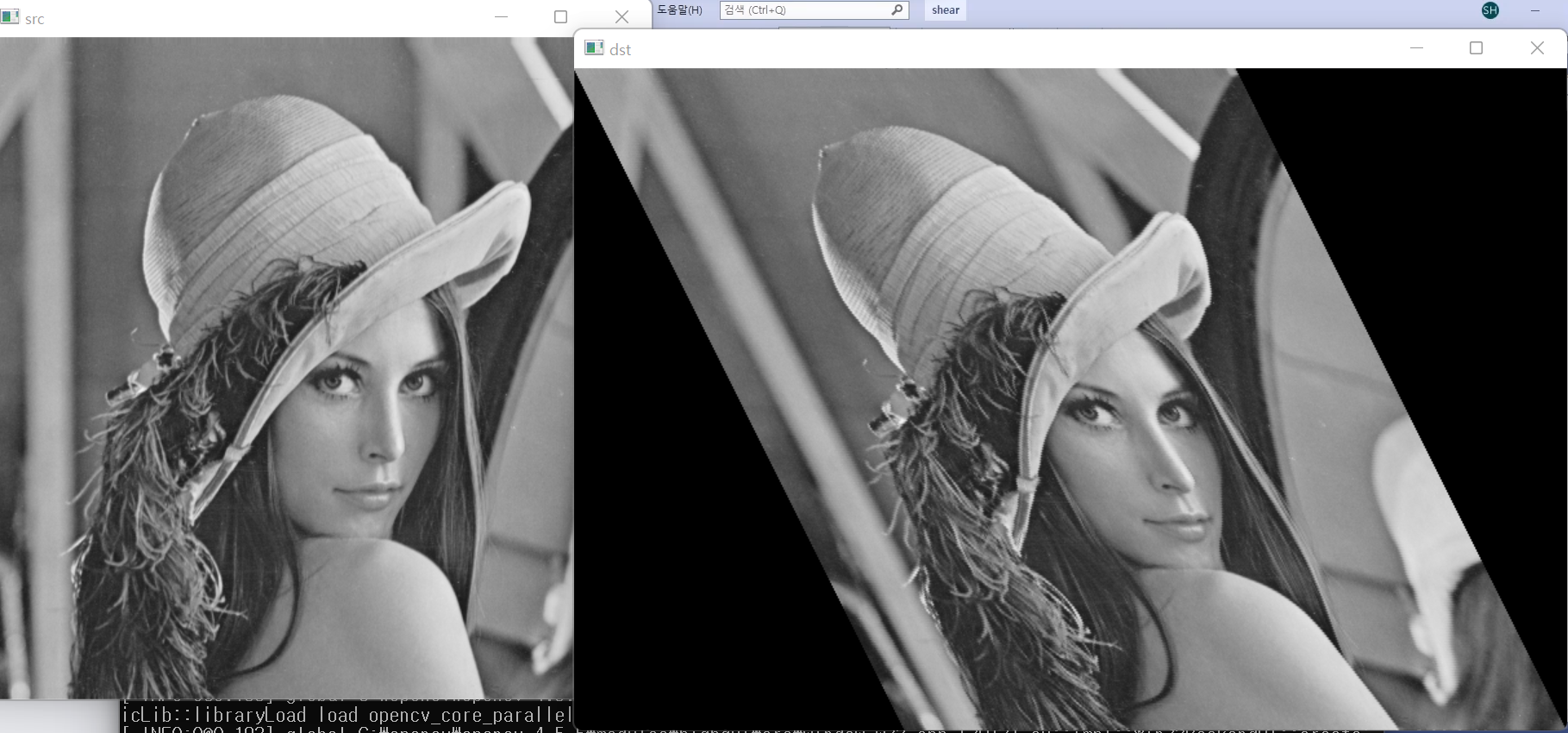Click the src window app icon
The width and height of the screenshot is (1568, 733).
[10, 16]
